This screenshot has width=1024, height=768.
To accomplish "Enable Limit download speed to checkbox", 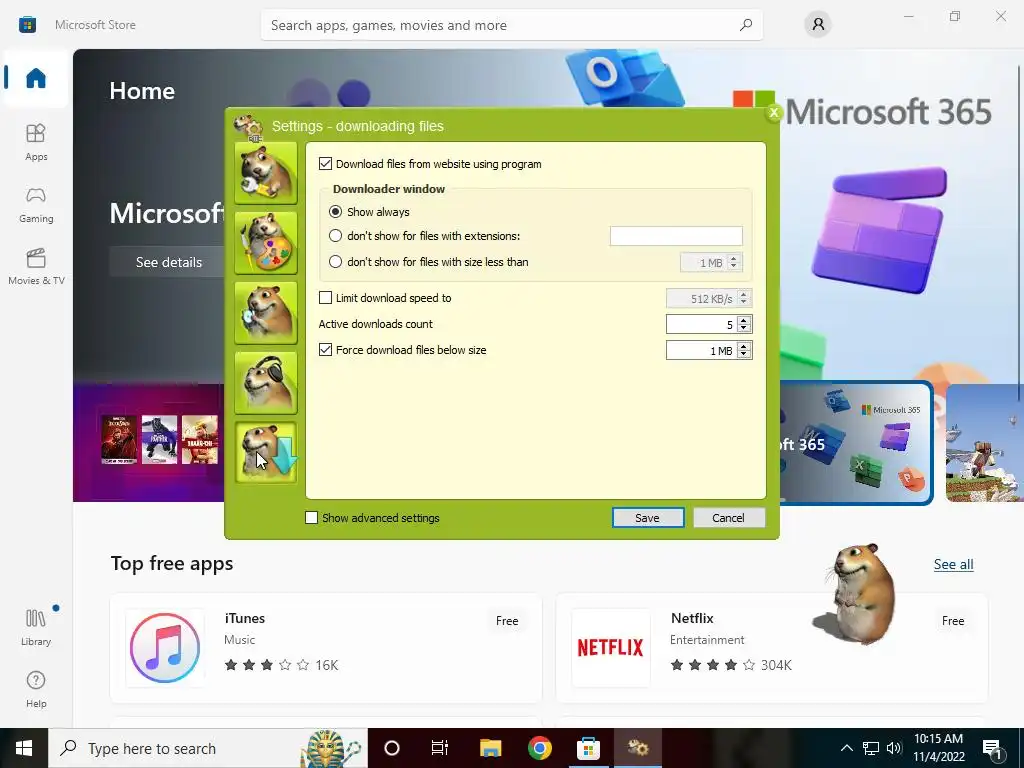I will [325, 298].
